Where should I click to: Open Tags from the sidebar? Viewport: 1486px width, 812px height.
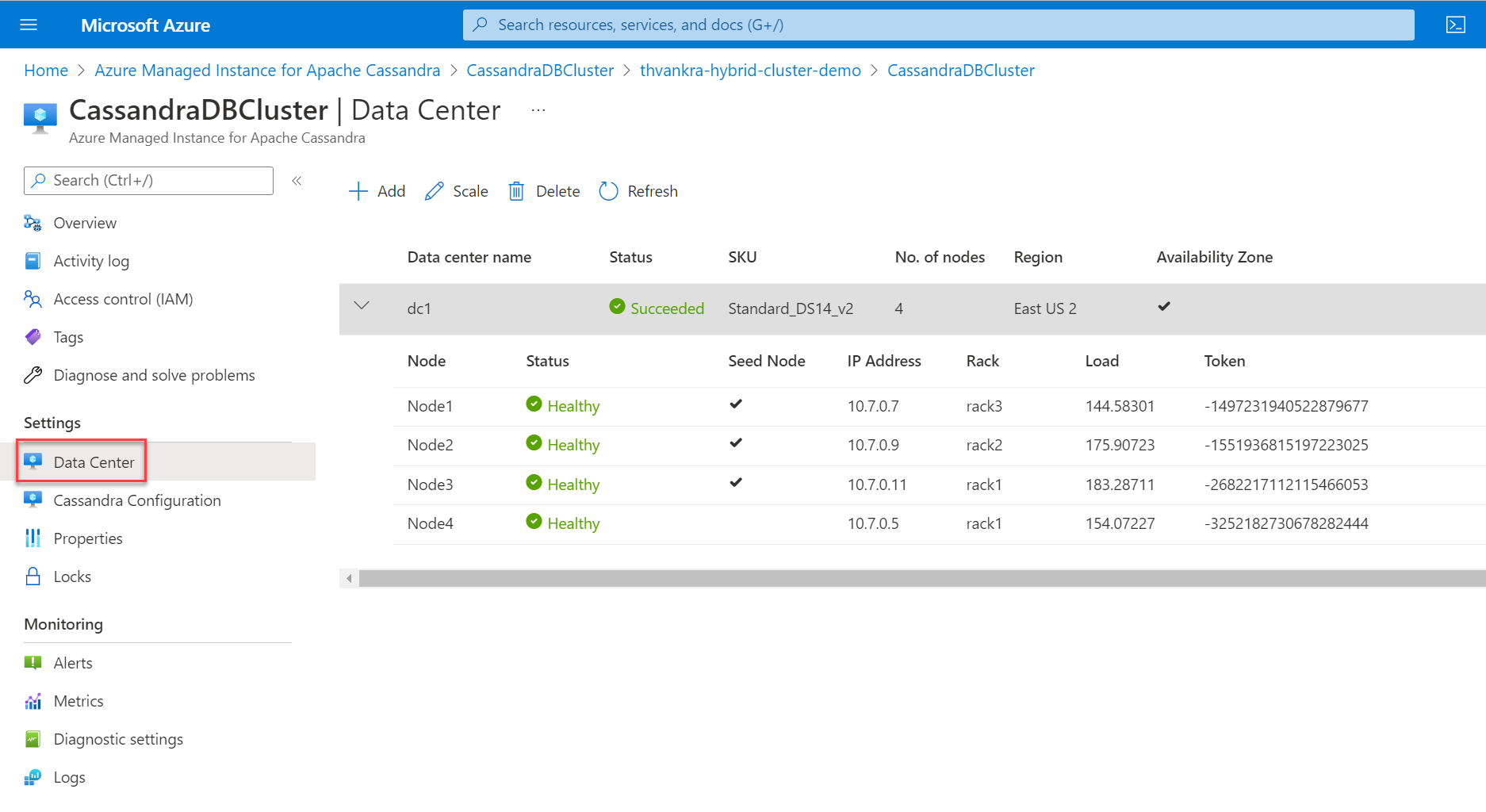[x=68, y=337]
